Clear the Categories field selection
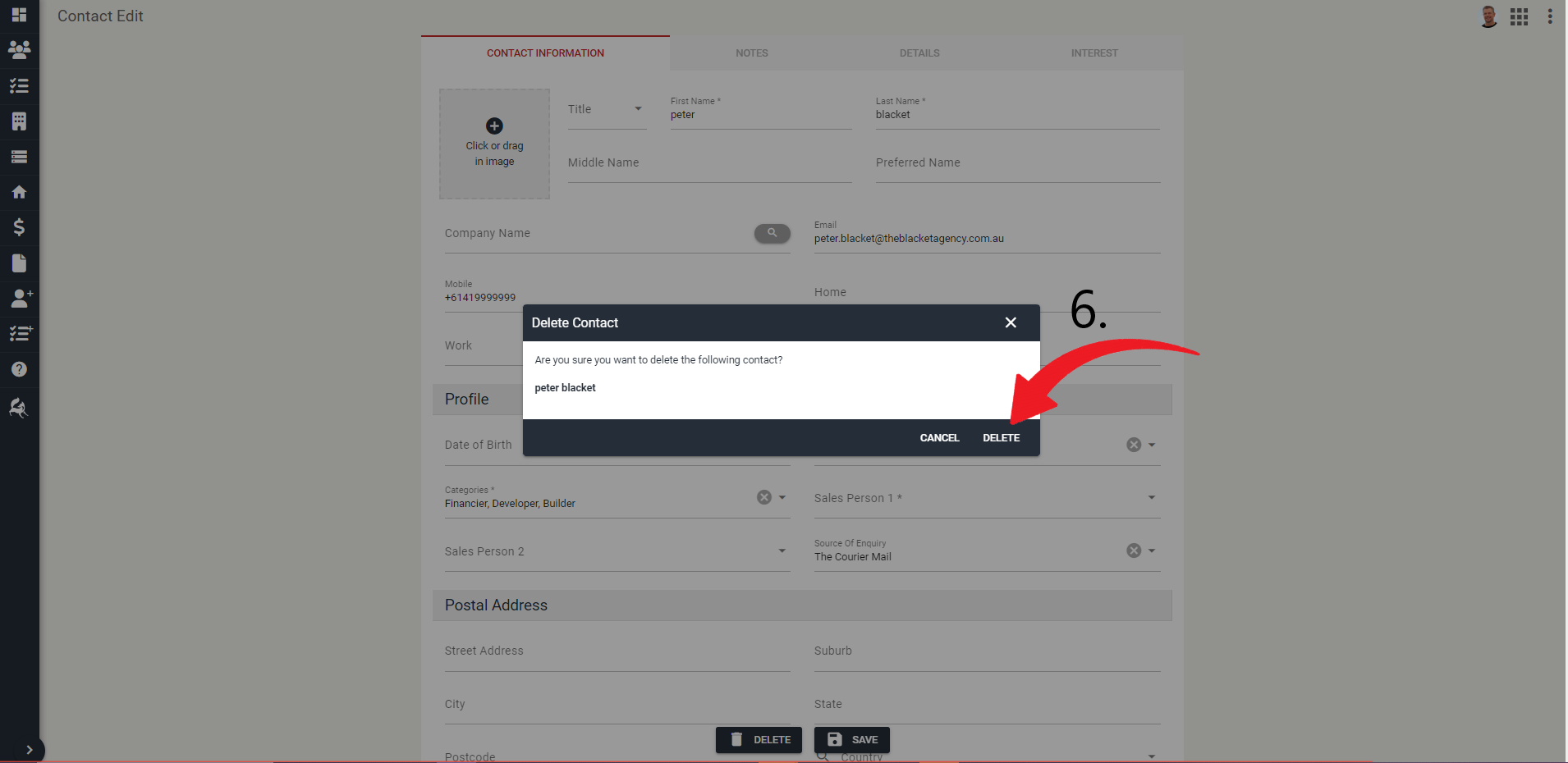The height and width of the screenshot is (763, 1568). click(763, 496)
